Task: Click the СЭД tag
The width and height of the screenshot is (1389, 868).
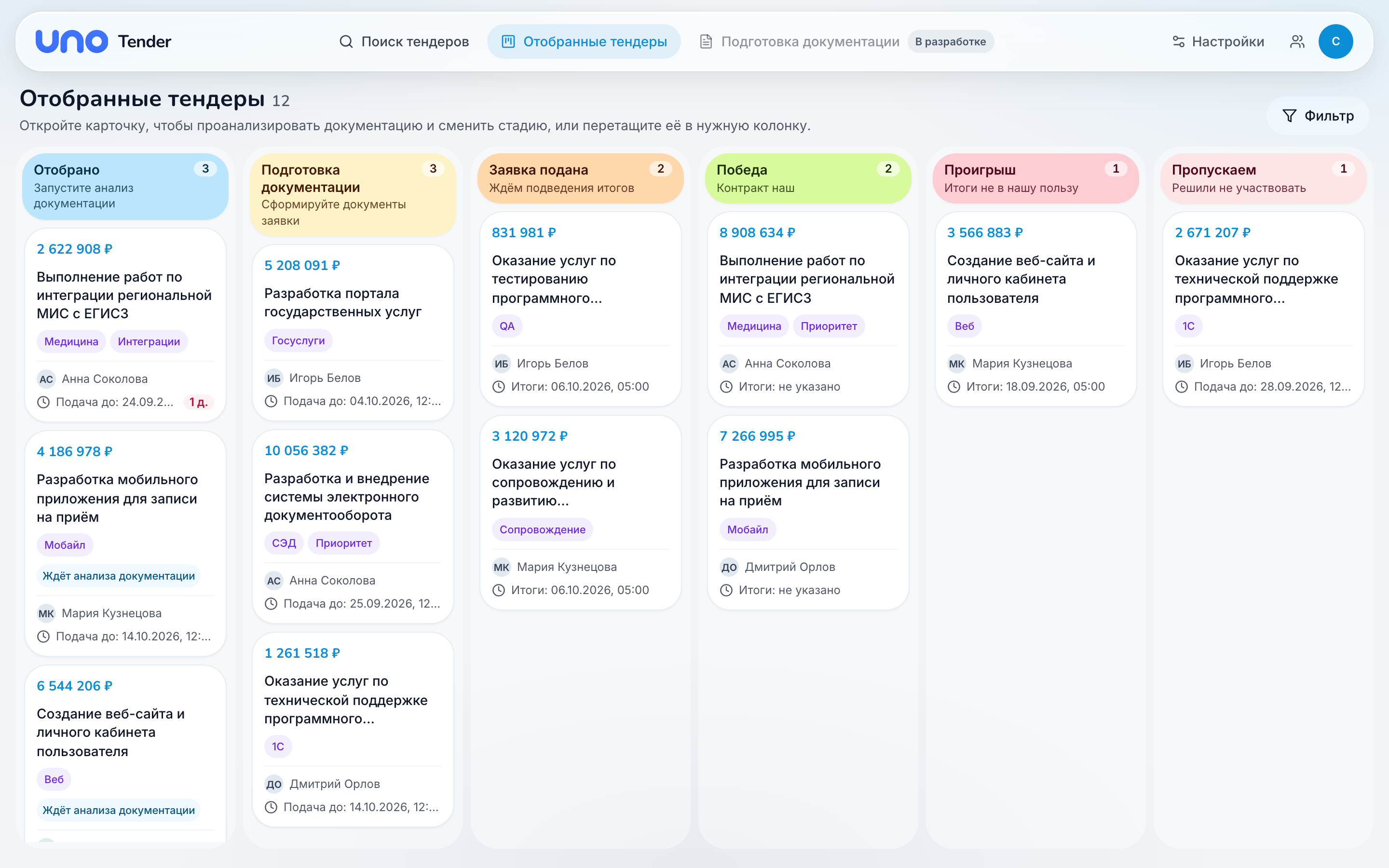Action: point(284,543)
